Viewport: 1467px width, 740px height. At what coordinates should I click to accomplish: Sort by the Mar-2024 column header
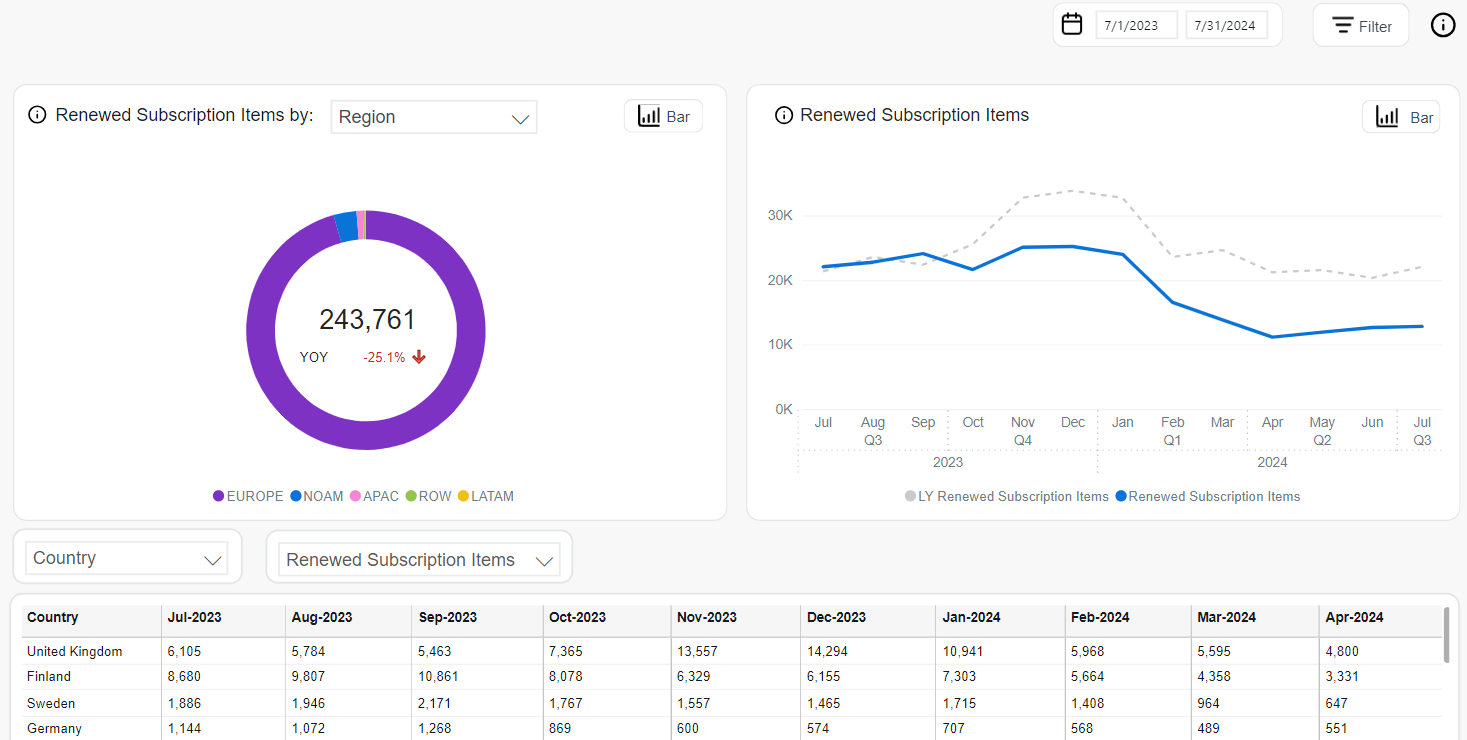[1255, 618]
